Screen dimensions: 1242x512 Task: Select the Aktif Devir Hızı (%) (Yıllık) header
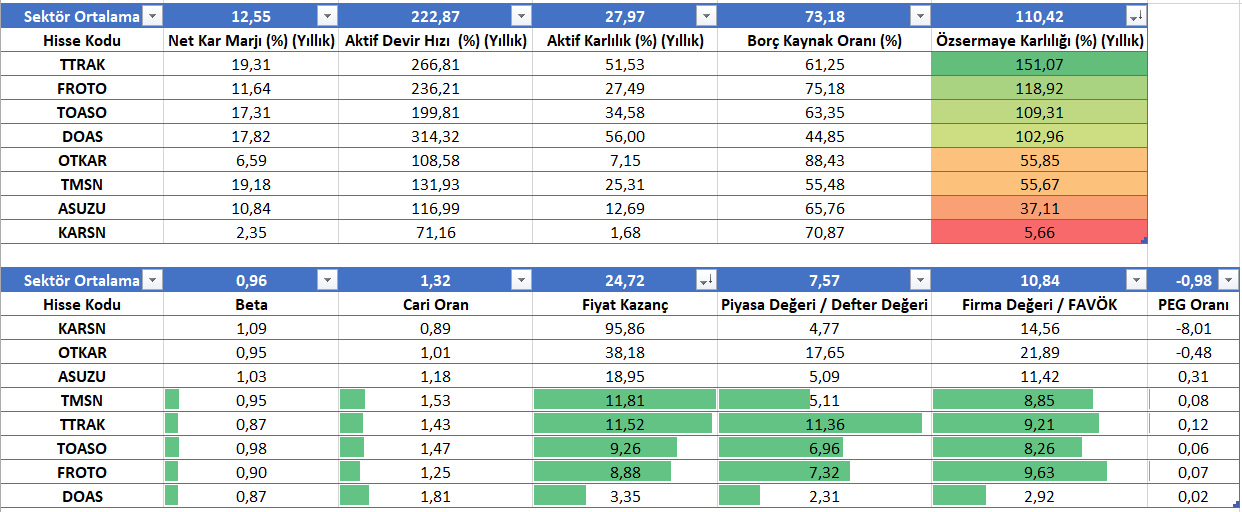pos(434,41)
